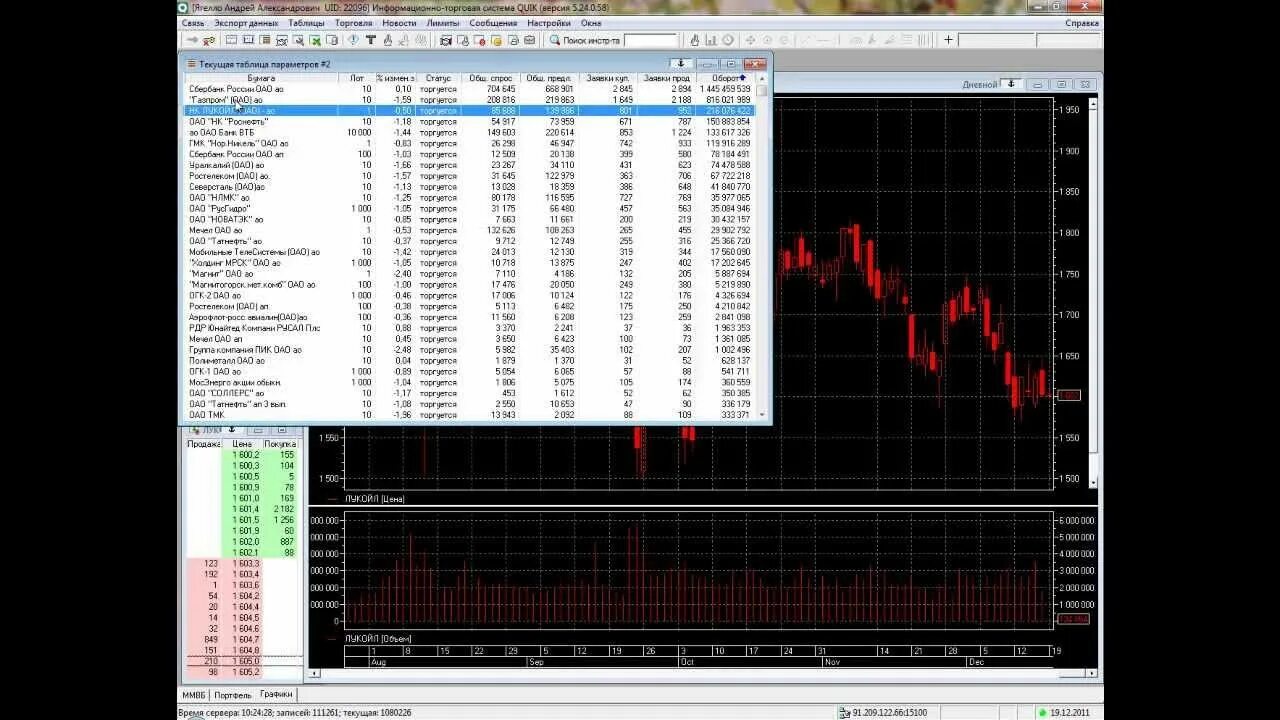Click the magnifier search instrument icon

(x=554, y=40)
